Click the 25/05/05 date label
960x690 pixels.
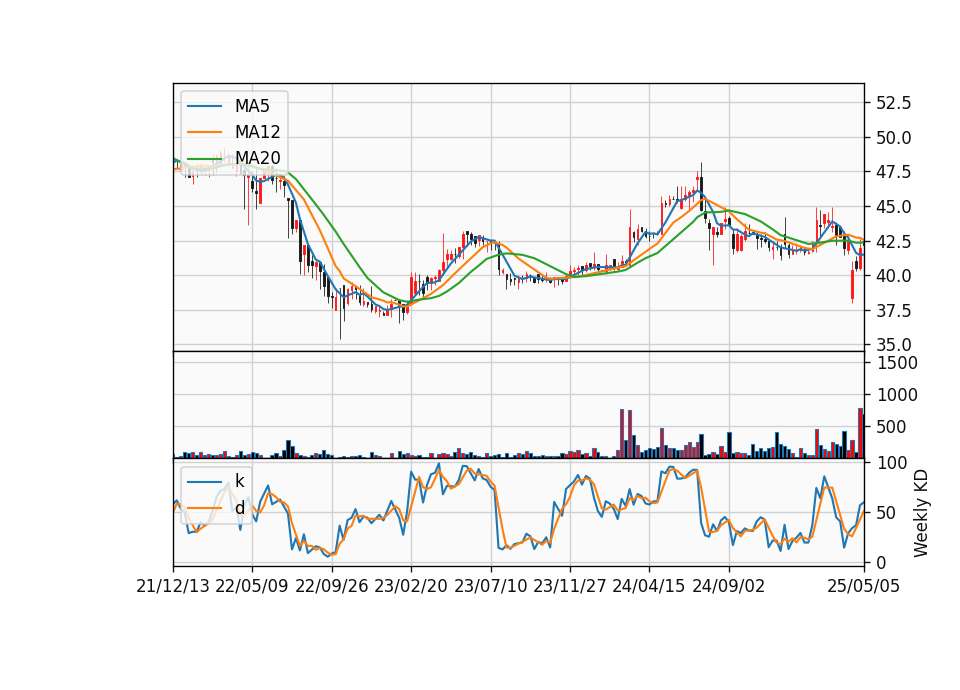tap(864, 586)
